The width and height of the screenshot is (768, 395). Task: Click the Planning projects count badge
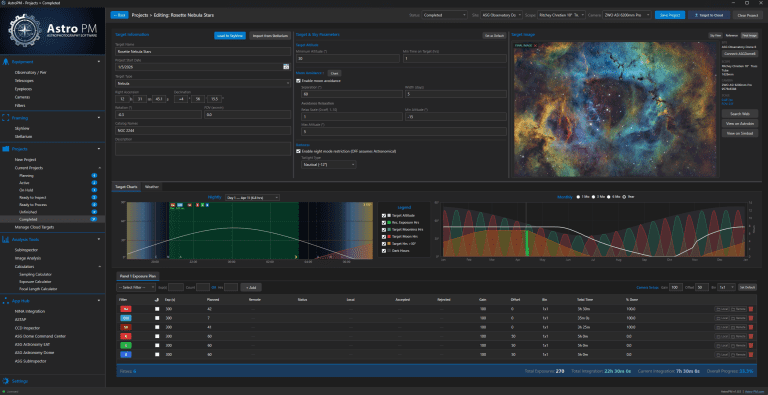pos(95,175)
